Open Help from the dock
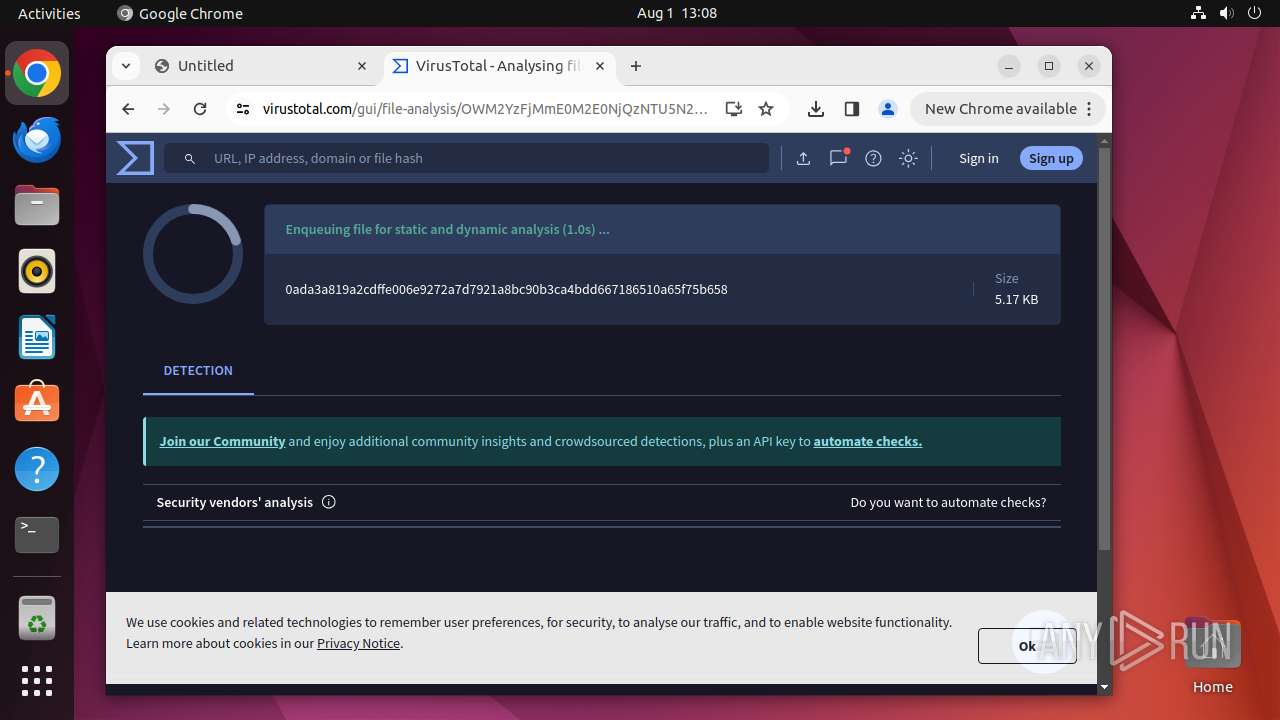Screen dimensions: 1280x720 tap(37, 469)
